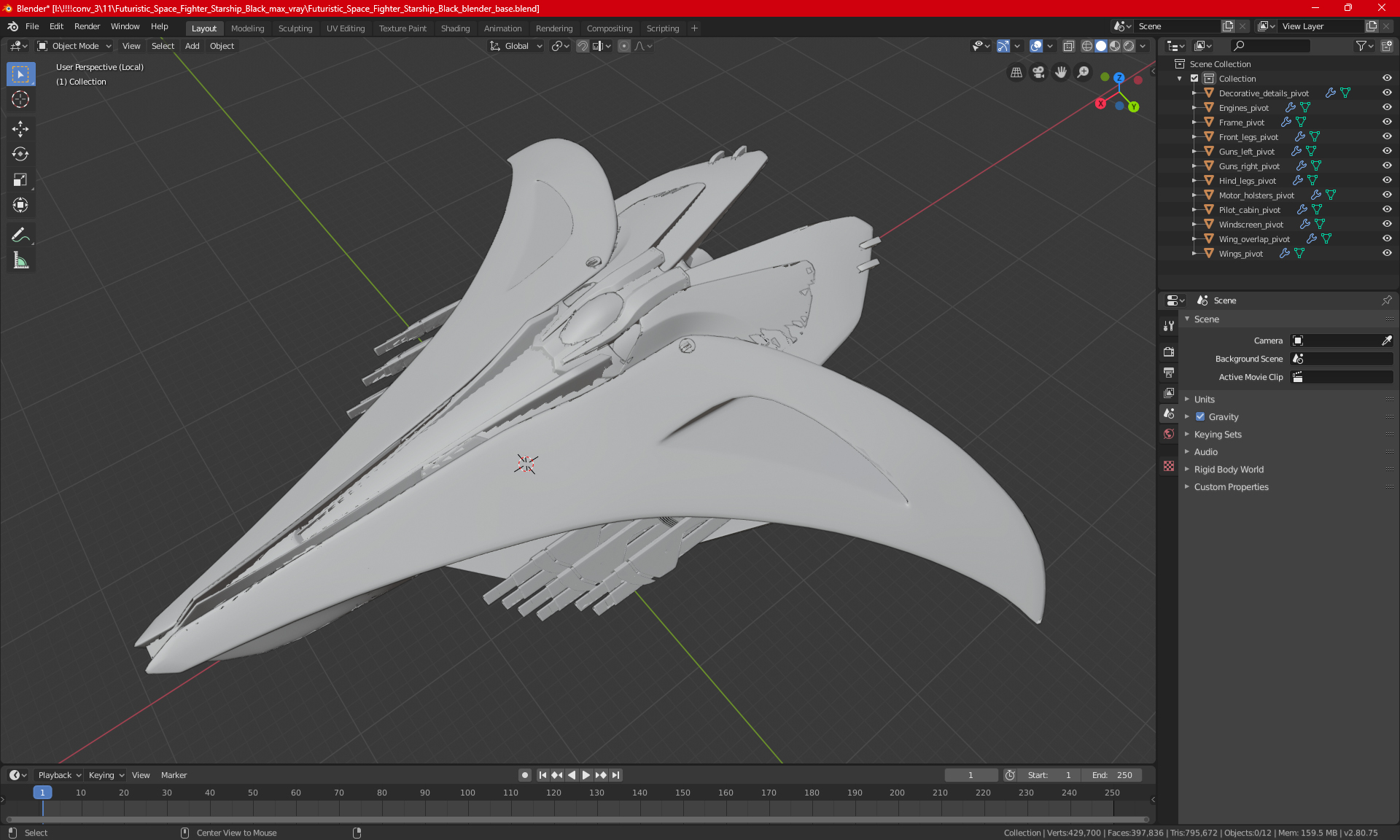Click frame 1 on the timeline

42,792
